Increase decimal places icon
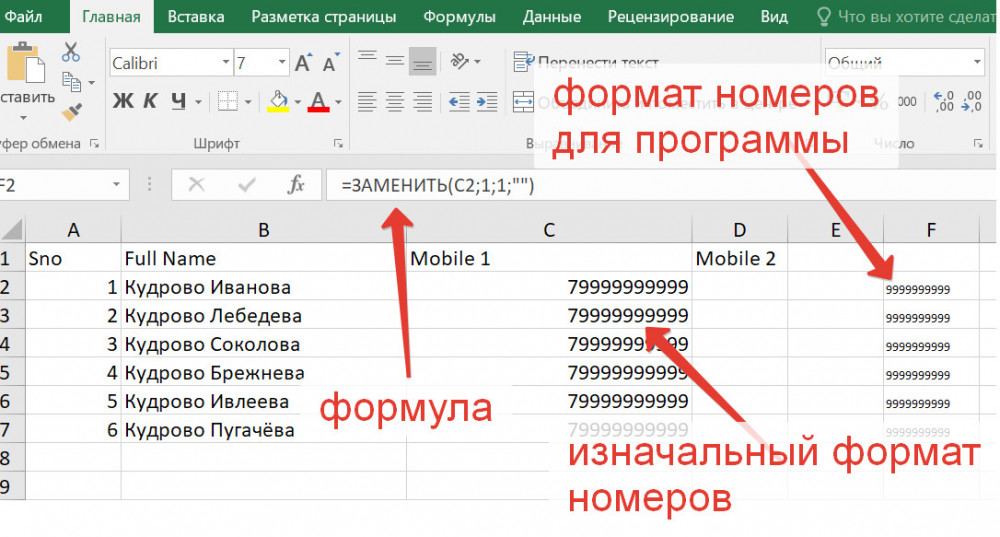Image resolution: width=1000 pixels, height=537 pixels. click(x=944, y=101)
